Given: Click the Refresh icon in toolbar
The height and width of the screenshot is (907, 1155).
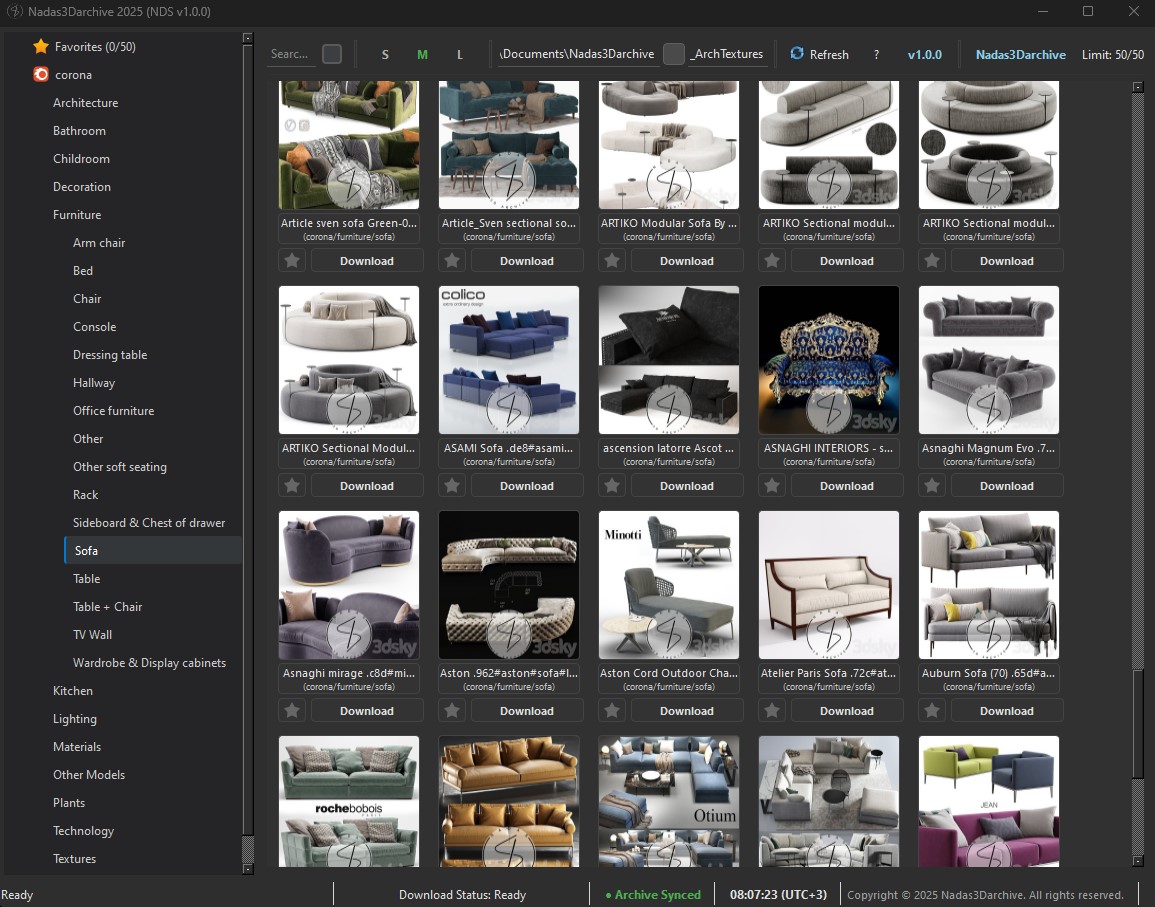Looking at the screenshot, I should pyautogui.click(x=797, y=54).
